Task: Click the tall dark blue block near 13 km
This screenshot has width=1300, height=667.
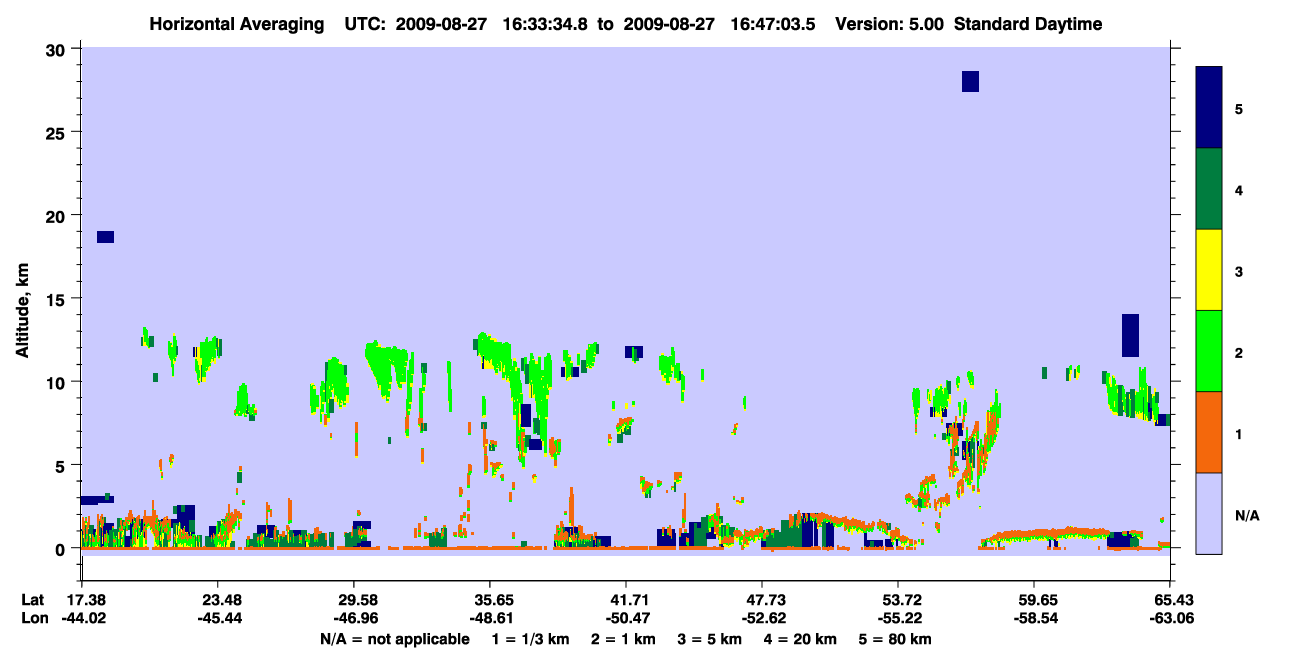Action: coord(1130,335)
